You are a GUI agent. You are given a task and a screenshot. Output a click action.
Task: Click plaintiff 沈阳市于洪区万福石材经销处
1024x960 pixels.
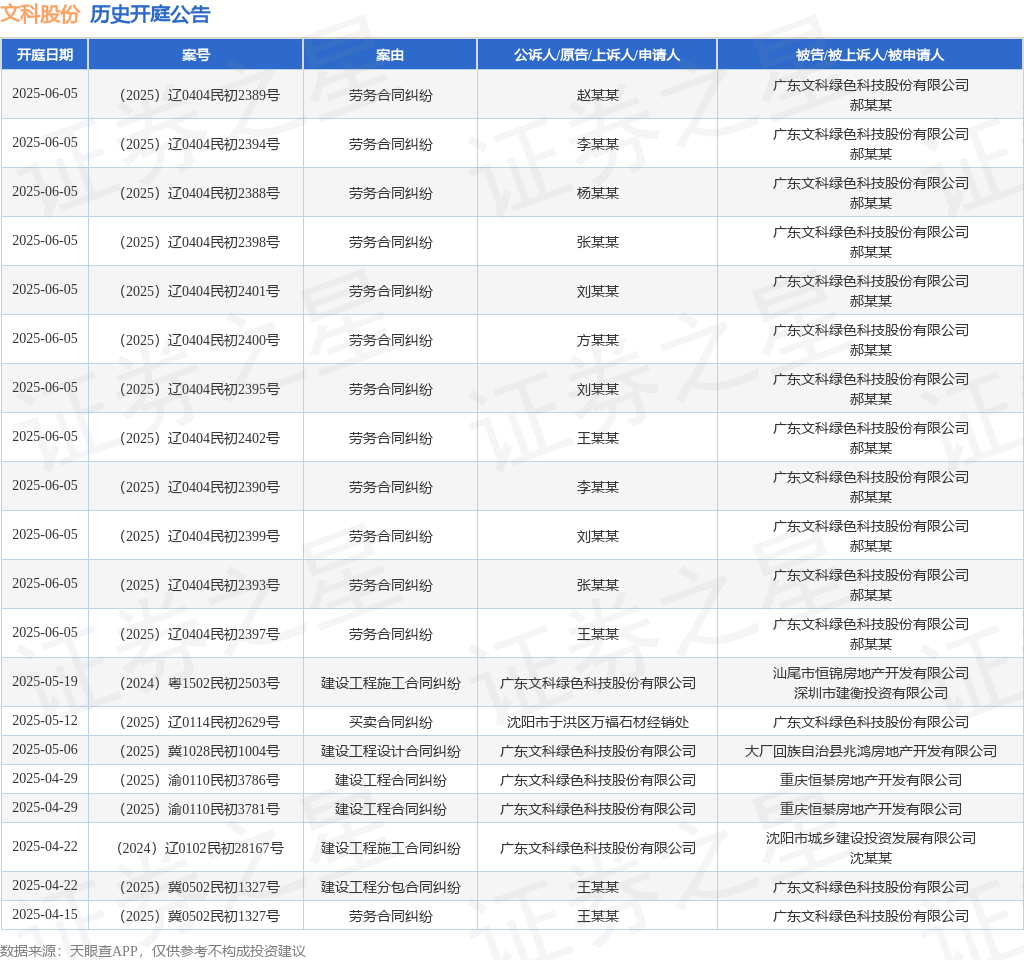pyautogui.click(x=598, y=722)
